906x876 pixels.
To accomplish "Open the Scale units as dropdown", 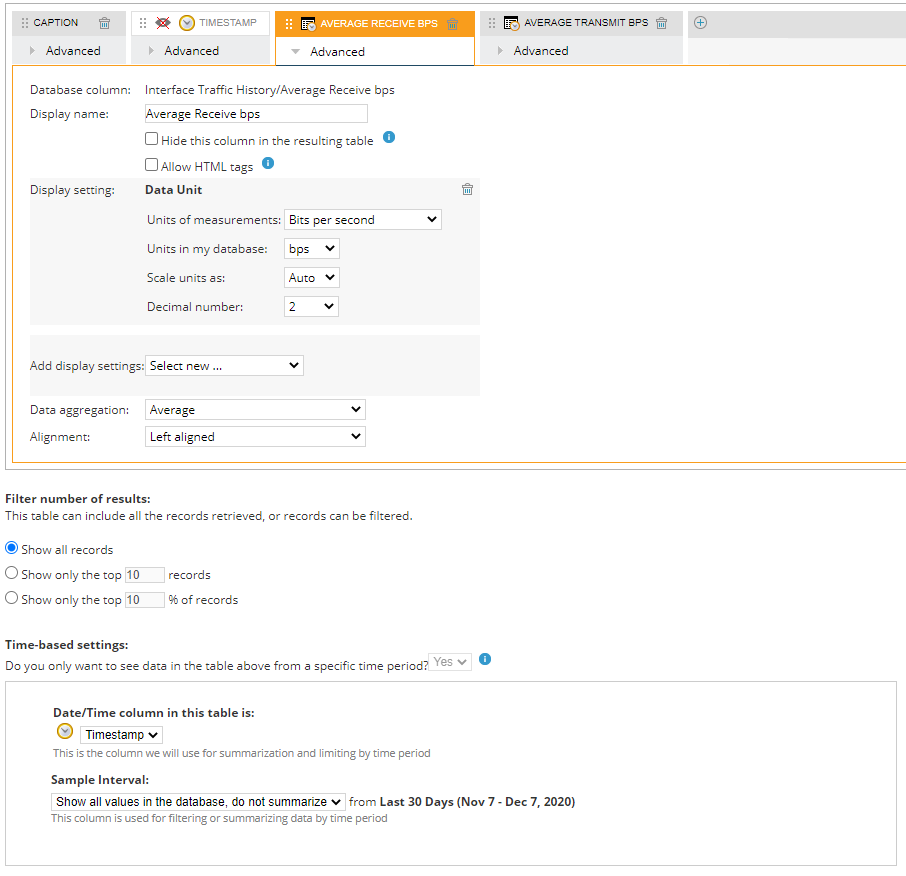I will 311,277.
